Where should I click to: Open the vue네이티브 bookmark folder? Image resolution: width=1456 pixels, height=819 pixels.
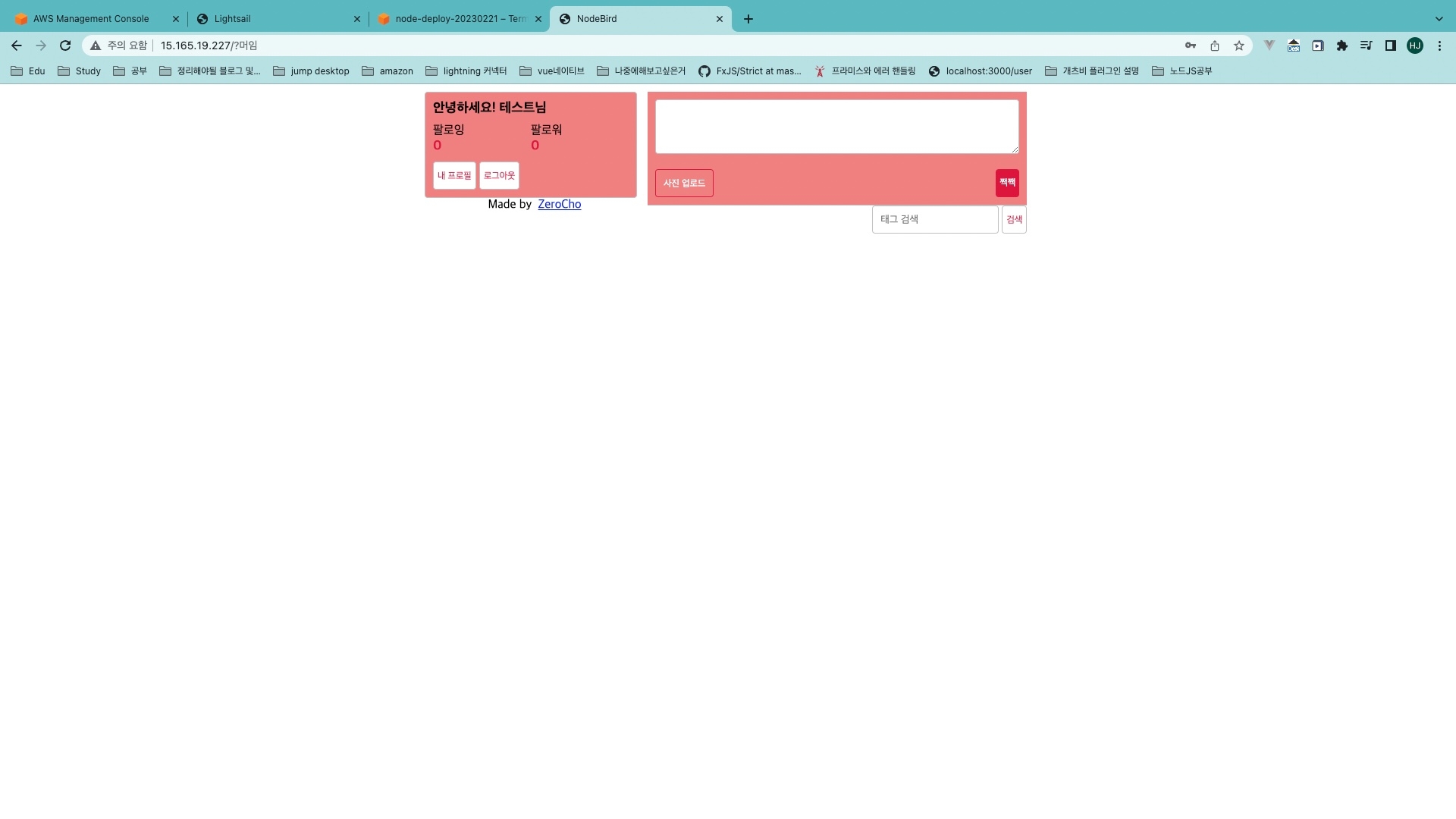[552, 71]
